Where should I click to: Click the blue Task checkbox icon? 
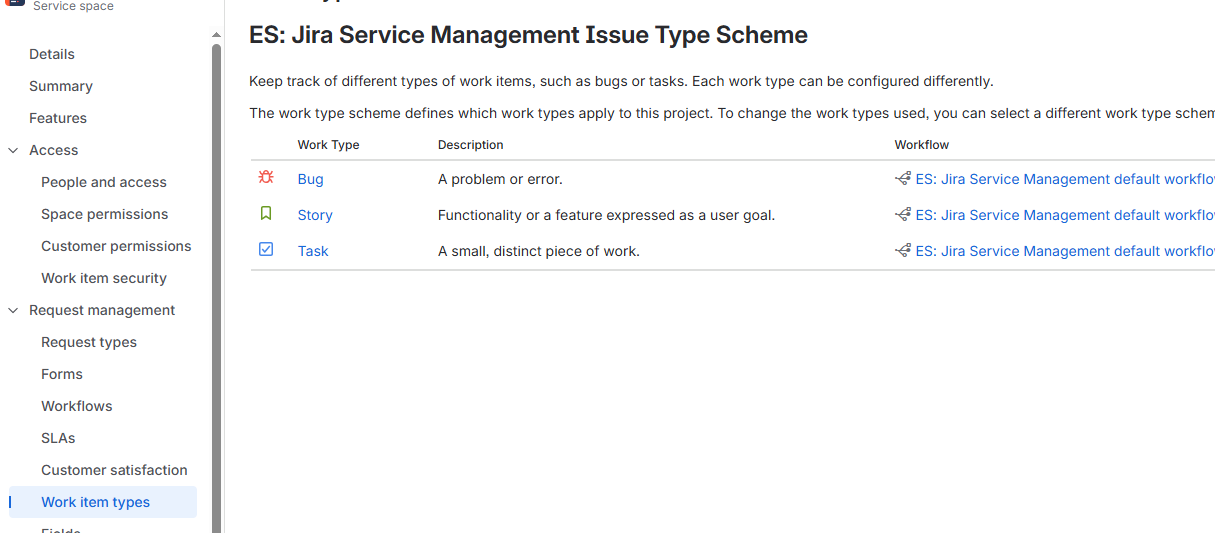point(266,250)
